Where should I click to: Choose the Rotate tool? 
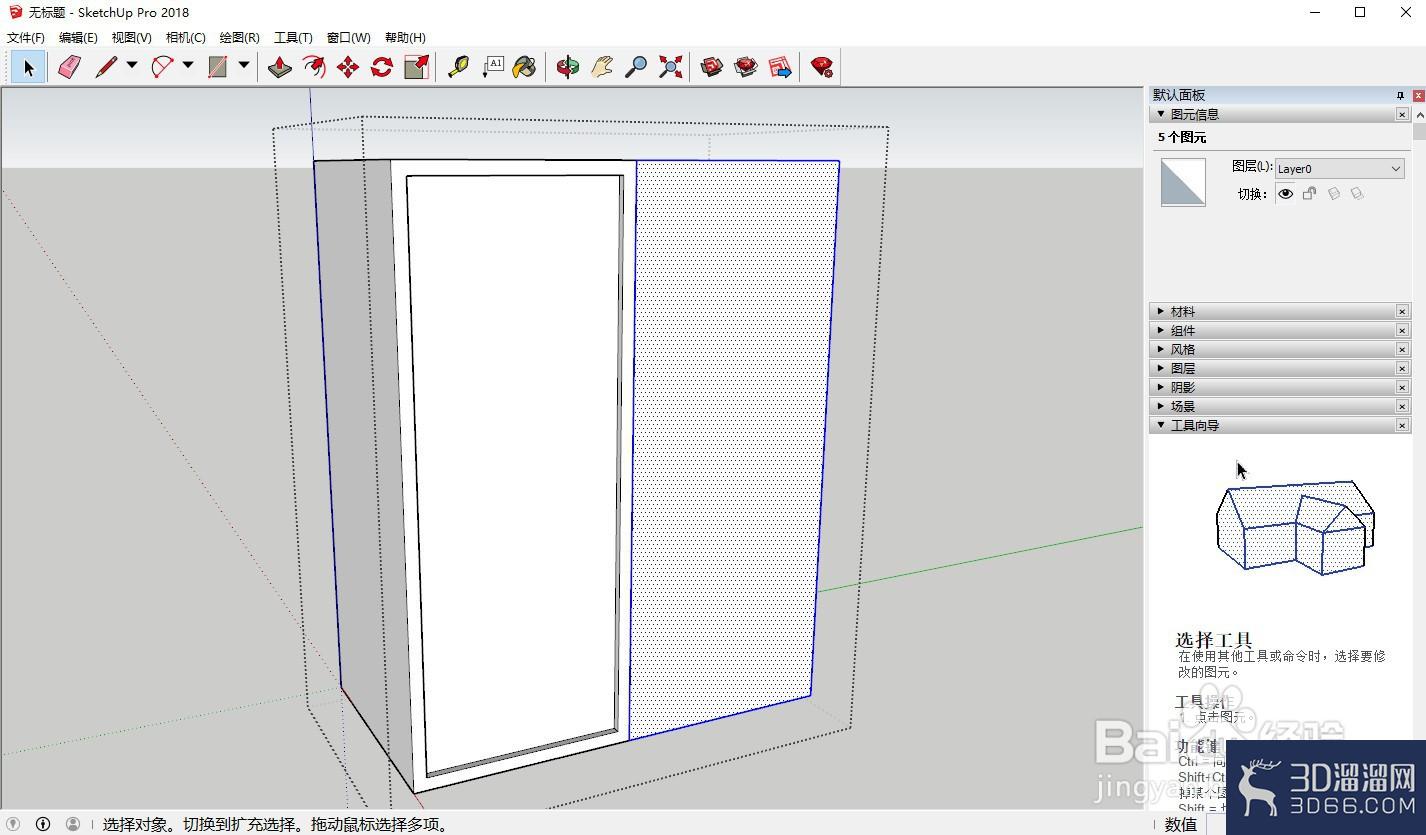[382, 67]
